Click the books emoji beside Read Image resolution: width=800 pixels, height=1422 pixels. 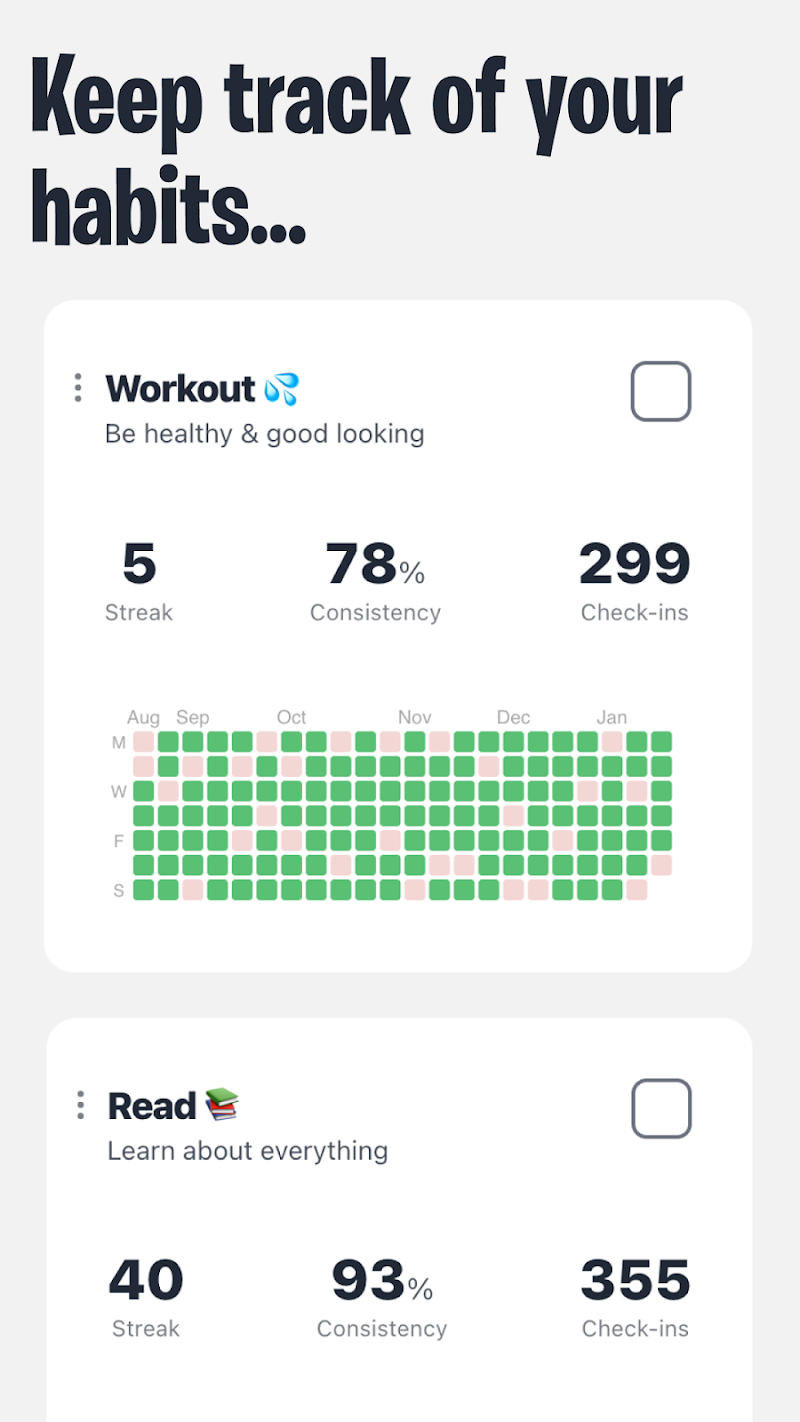coord(222,1105)
